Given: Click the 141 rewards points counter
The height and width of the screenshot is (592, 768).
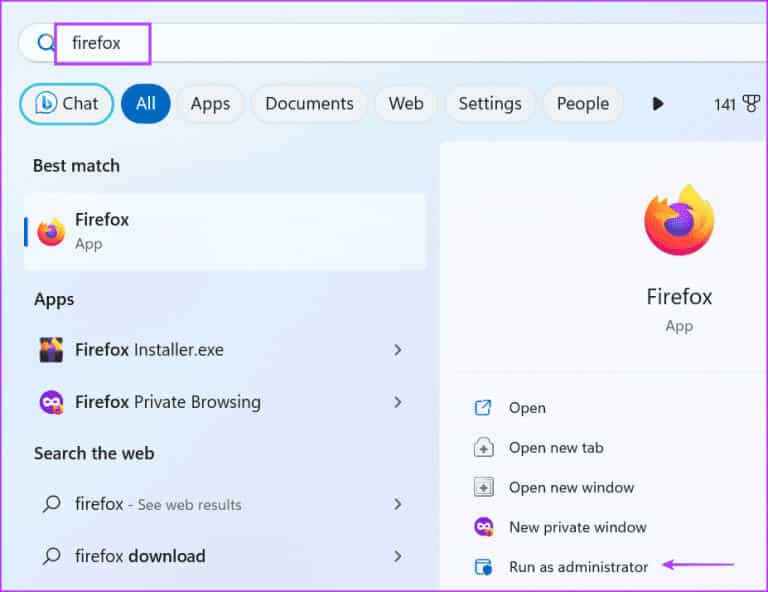Looking at the screenshot, I should 724,104.
